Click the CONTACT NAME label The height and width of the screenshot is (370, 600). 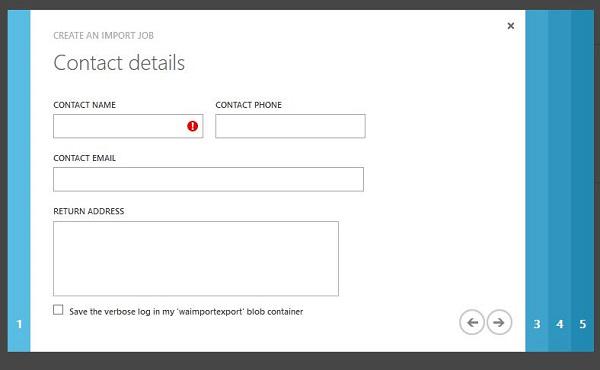coord(85,105)
